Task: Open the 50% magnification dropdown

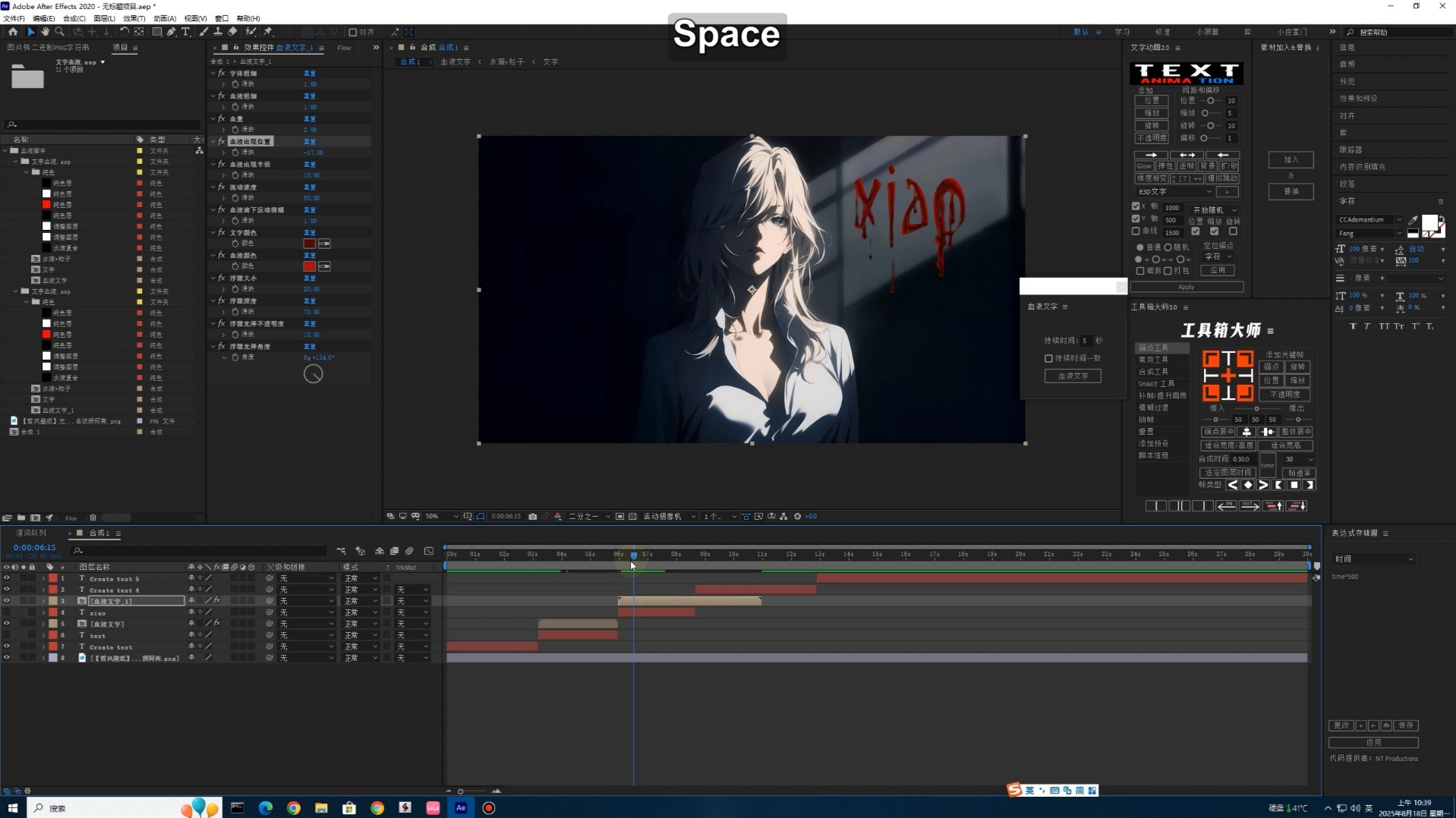Action: [442, 517]
